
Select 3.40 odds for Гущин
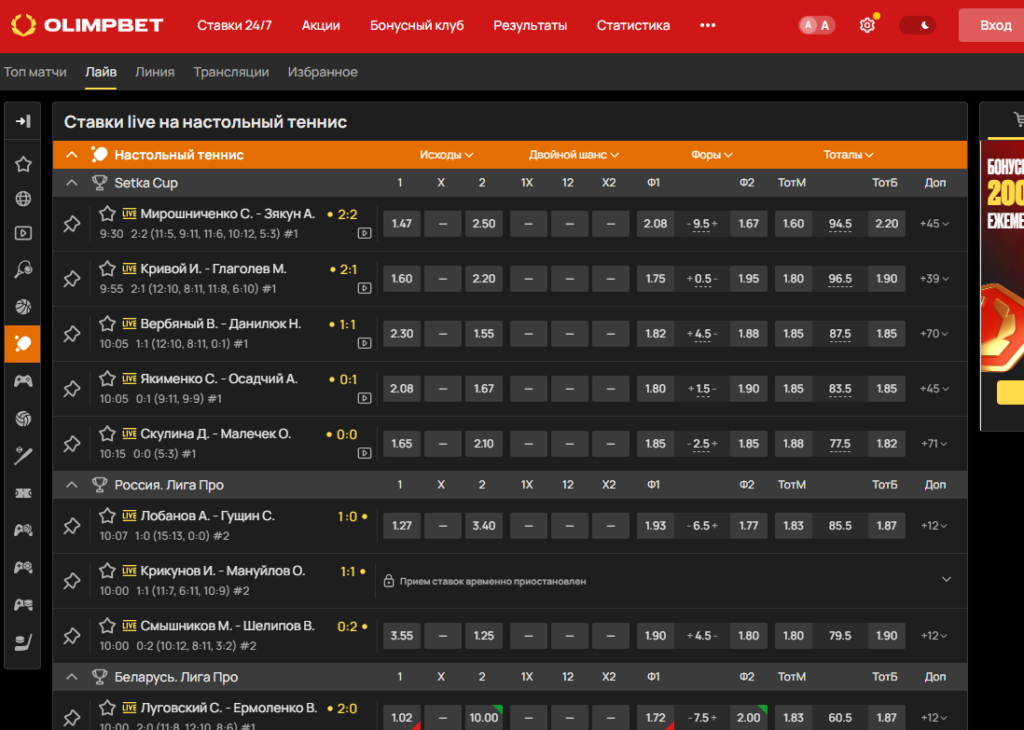tap(484, 526)
